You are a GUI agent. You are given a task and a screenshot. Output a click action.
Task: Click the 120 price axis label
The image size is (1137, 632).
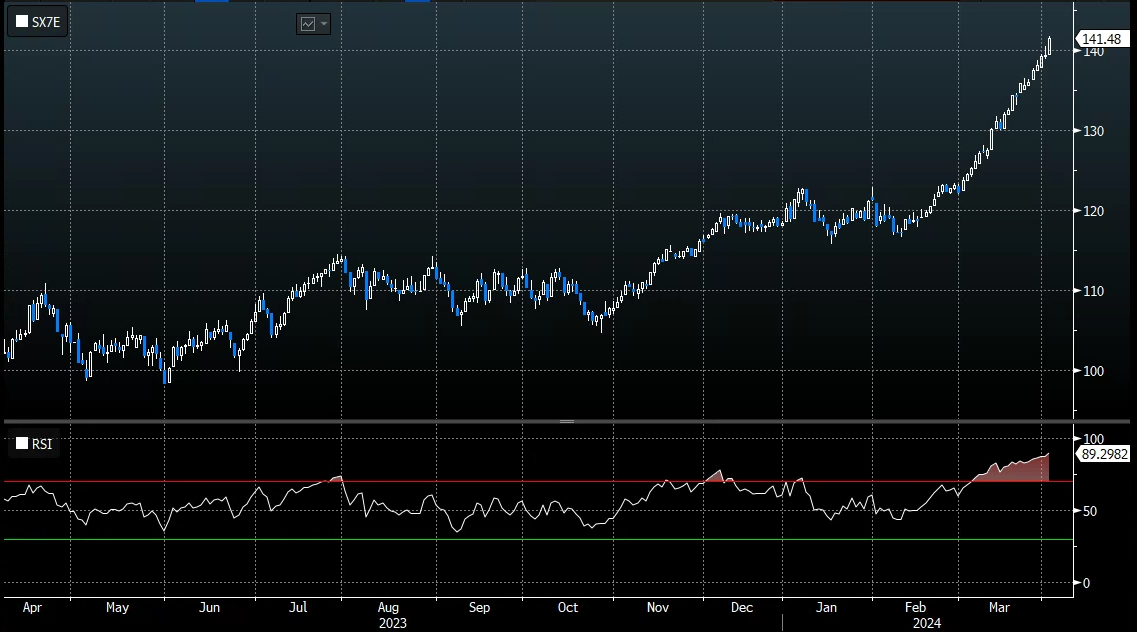[x=1093, y=211]
